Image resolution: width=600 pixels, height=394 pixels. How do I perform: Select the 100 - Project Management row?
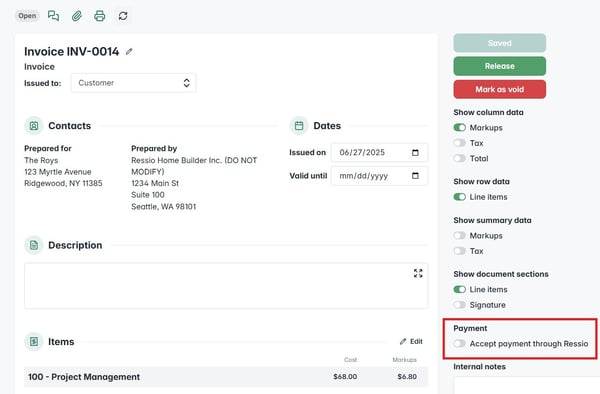226,377
